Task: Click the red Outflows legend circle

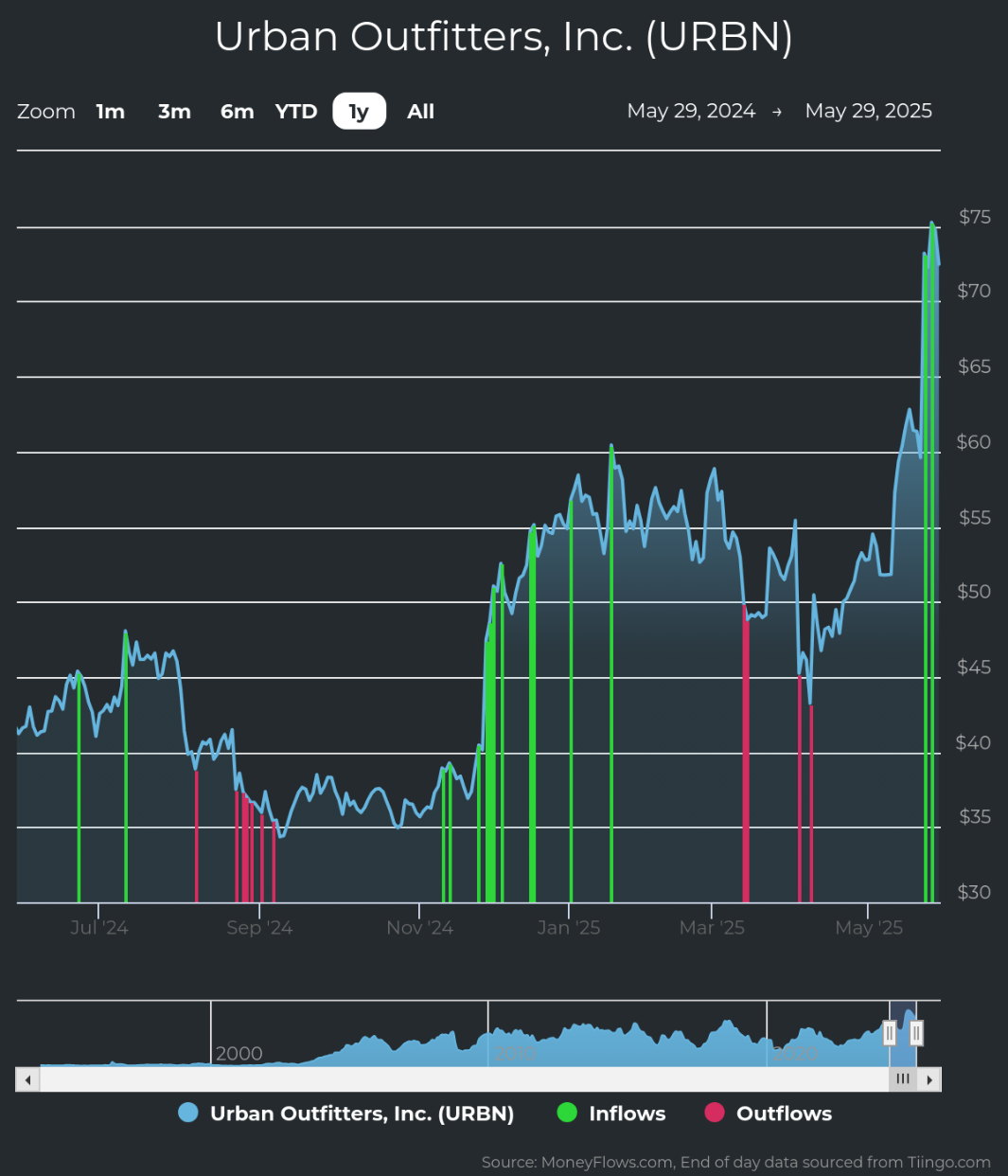Action: coord(715,1114)
